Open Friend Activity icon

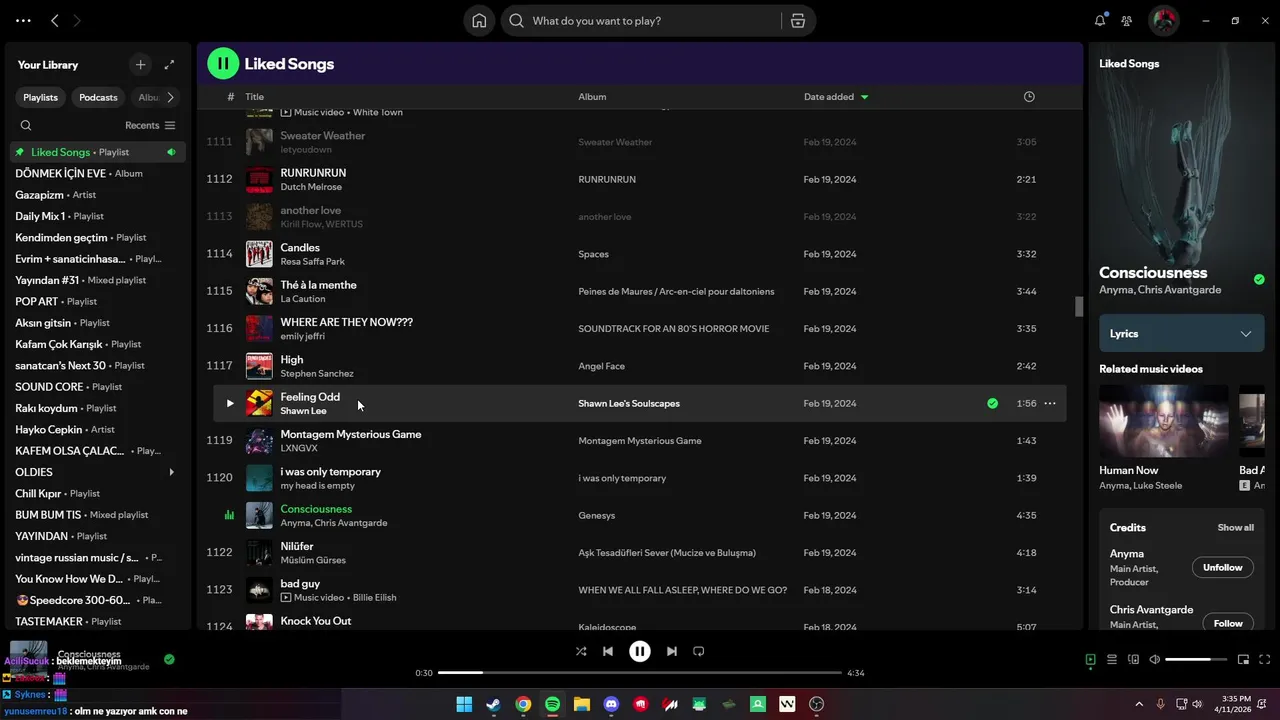(x=1127, y=21)
